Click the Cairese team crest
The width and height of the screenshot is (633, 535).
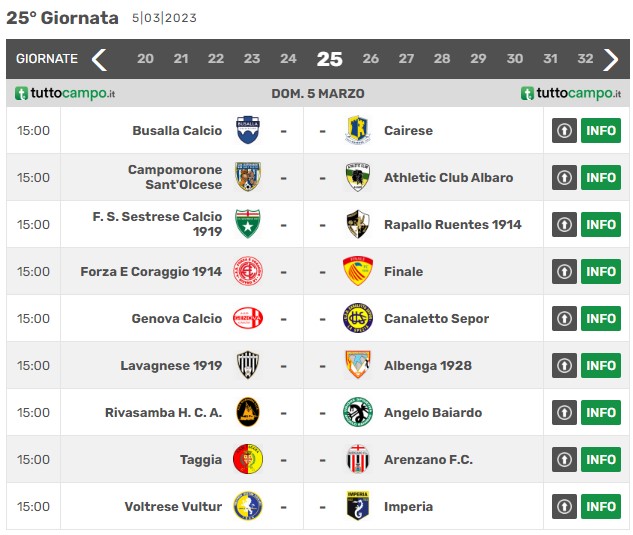click(x=358, y=130)
